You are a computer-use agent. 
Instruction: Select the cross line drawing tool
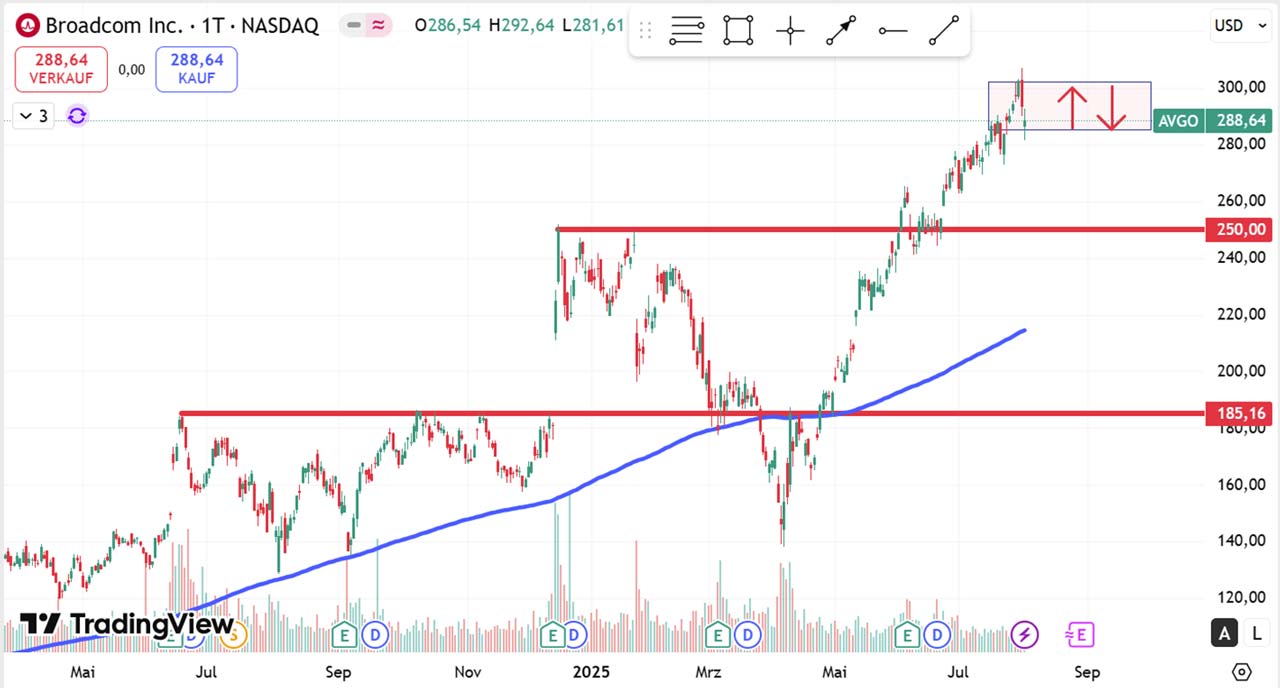coord(790,31)
